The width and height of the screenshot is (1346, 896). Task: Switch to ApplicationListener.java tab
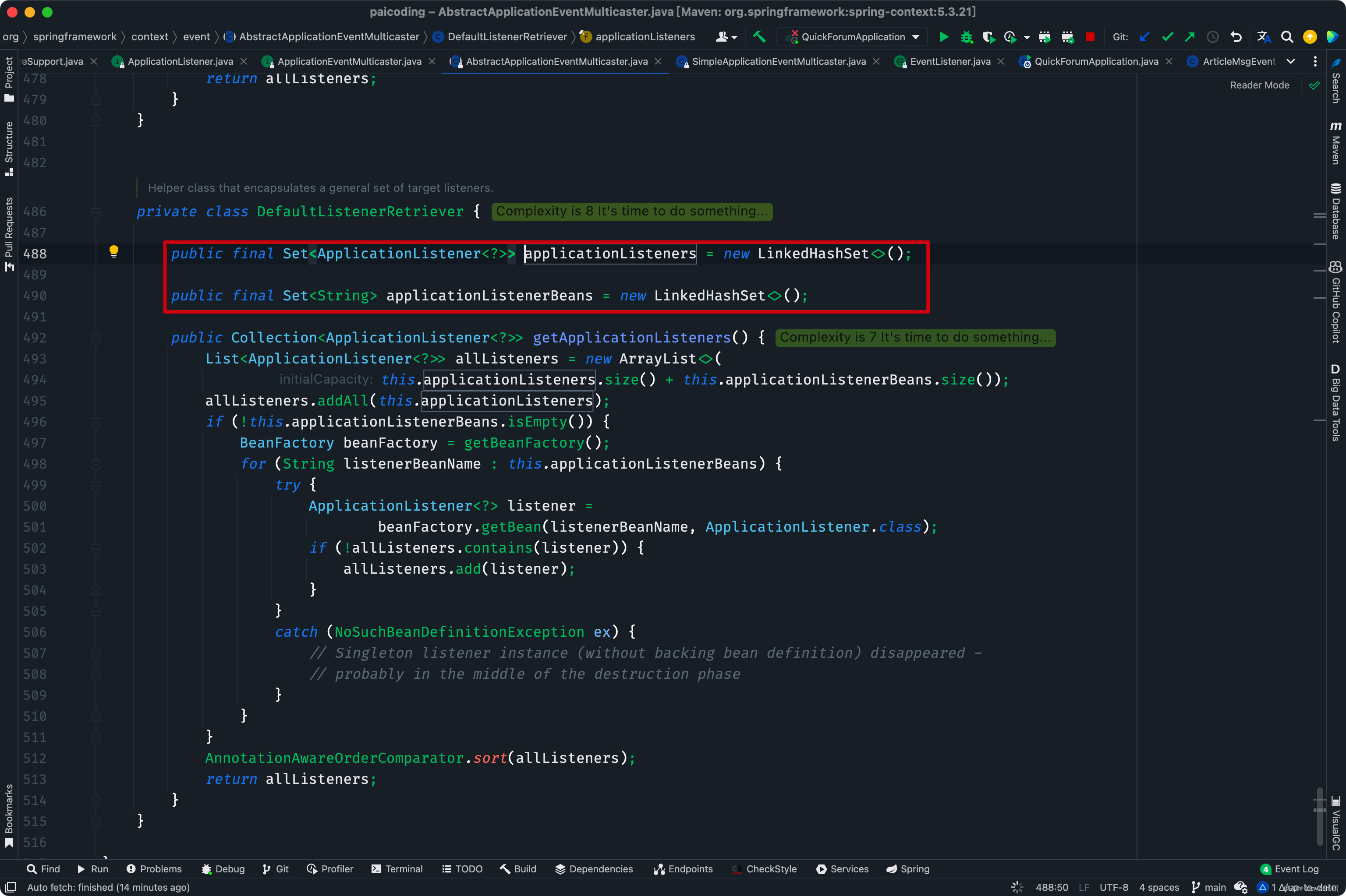point(180,61)
